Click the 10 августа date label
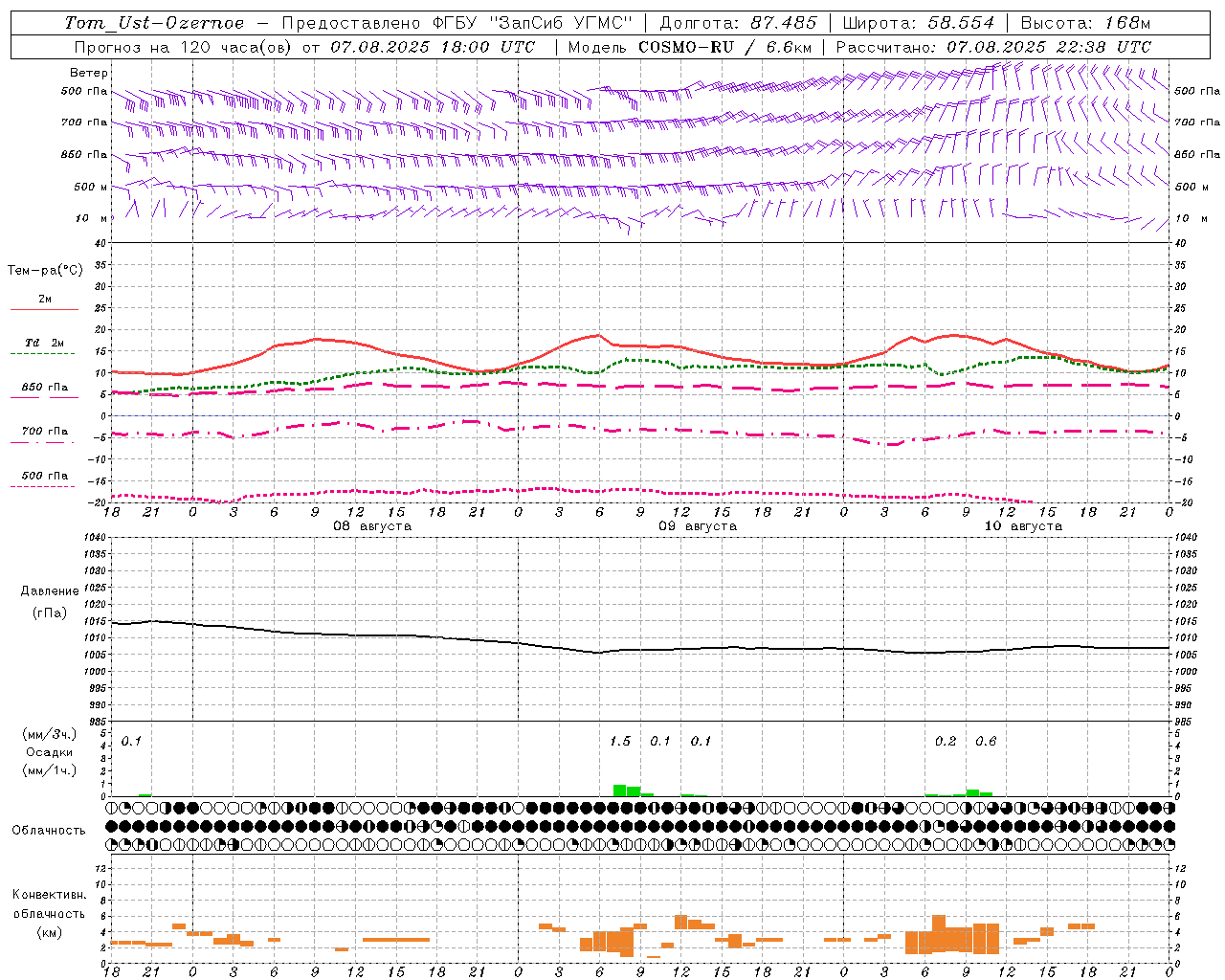1225x980 pixels. click(x=1023, y=526)
